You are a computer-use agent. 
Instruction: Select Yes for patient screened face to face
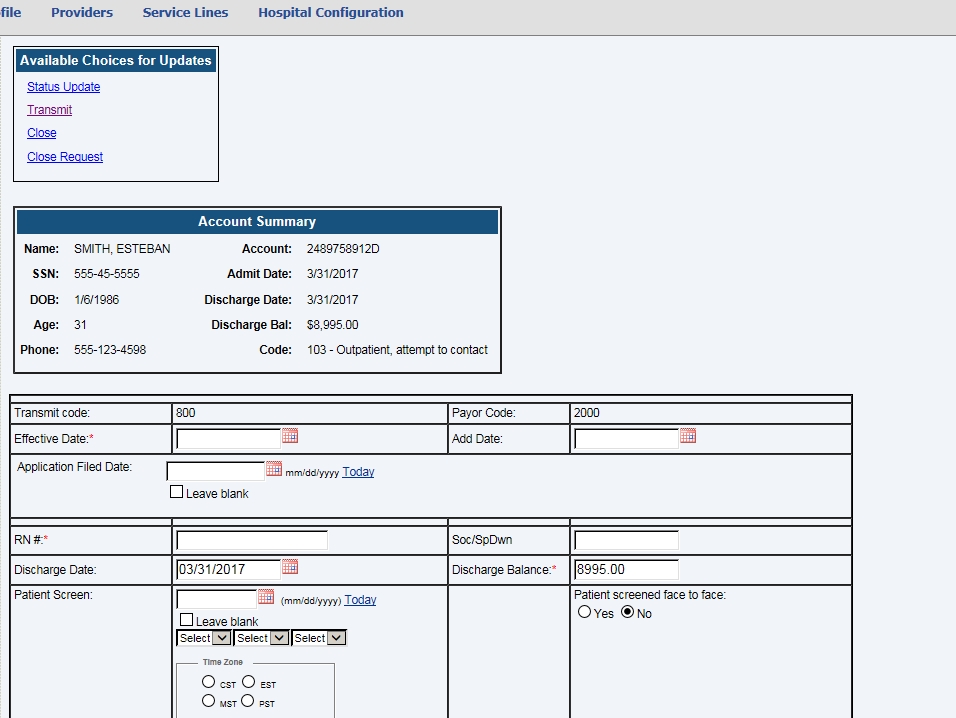click(585, 612)
